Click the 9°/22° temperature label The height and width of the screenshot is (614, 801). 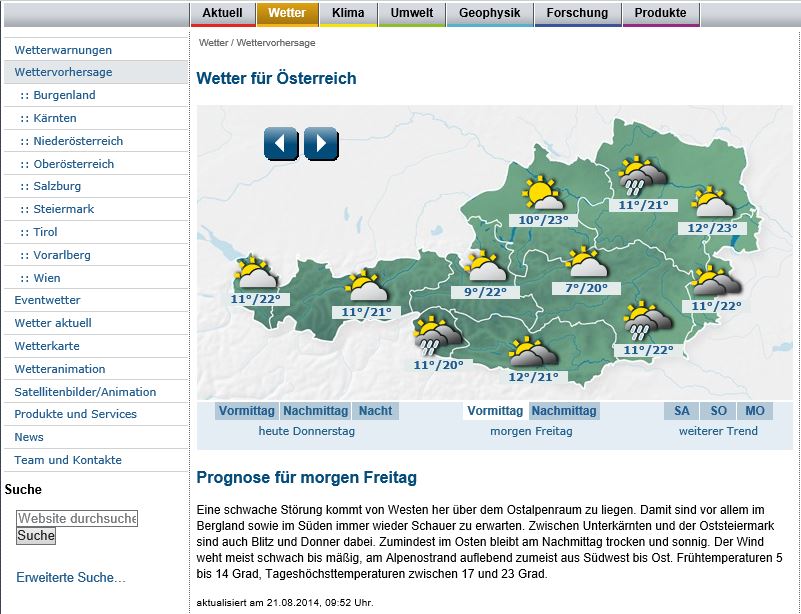(x=485, y=292)
